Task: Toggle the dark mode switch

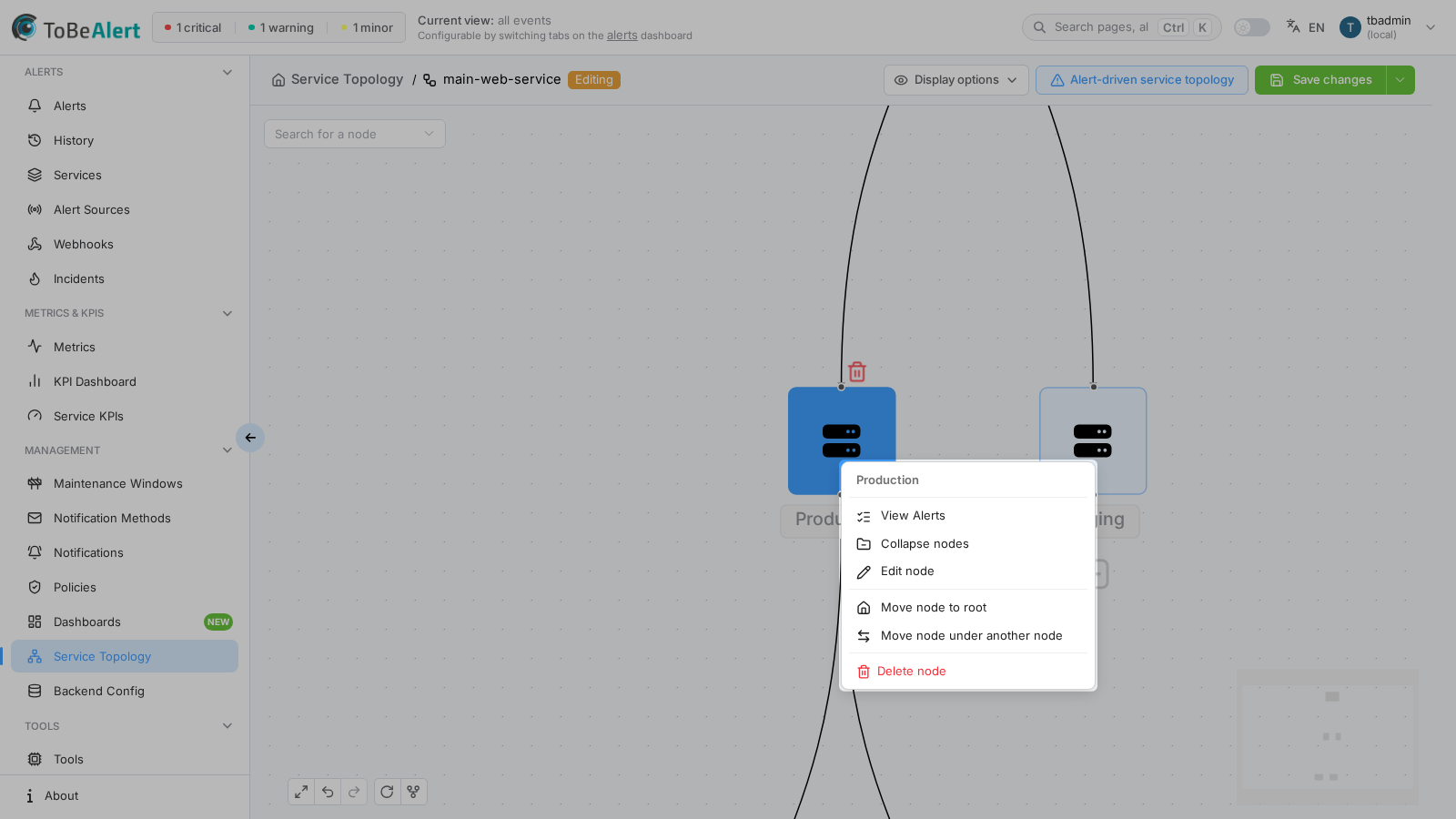Action: [x=1251, y=27]
